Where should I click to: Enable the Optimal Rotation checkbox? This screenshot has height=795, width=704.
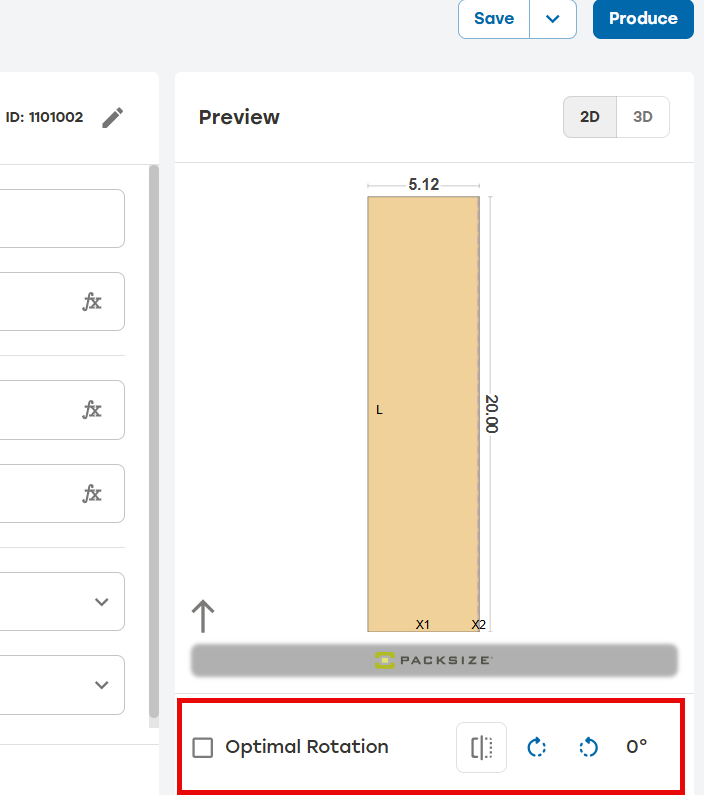click(x=203, y=747)
